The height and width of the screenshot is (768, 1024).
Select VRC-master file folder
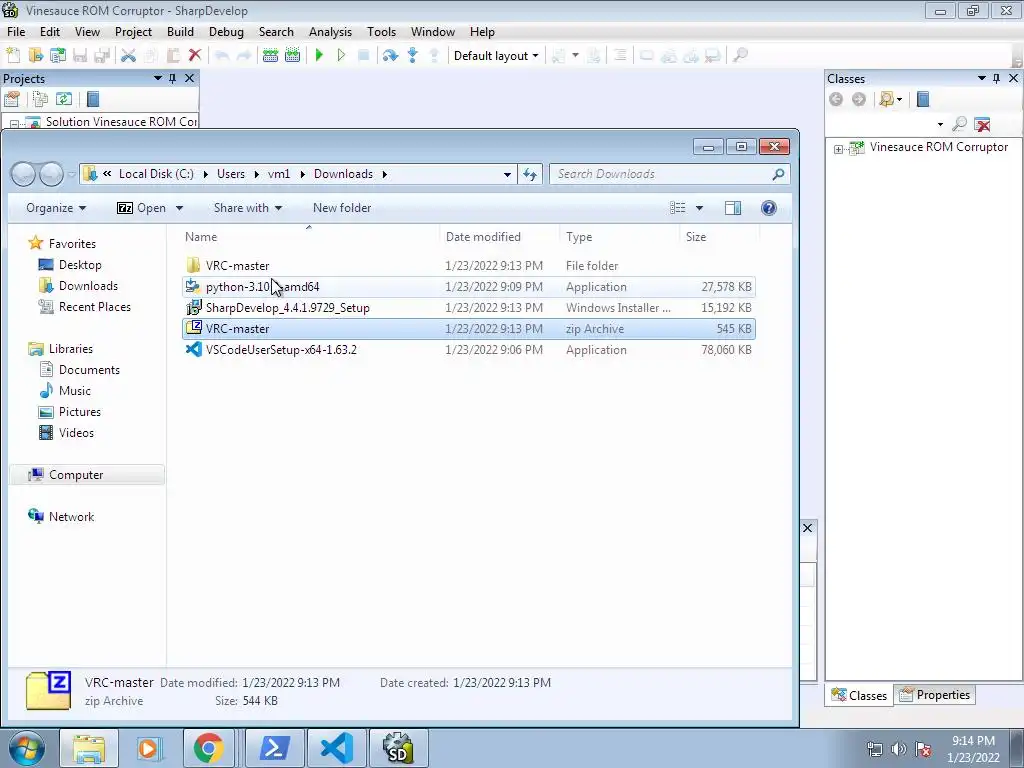point(468,266)
